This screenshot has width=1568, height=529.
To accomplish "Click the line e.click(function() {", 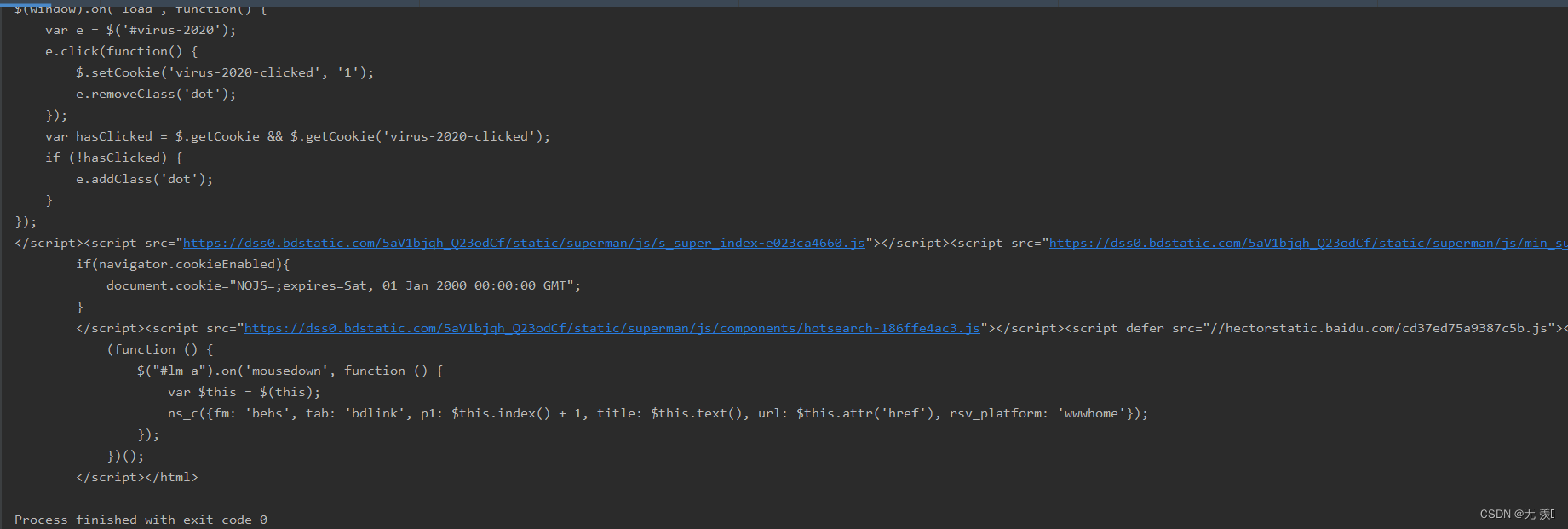I will (121, 51).
